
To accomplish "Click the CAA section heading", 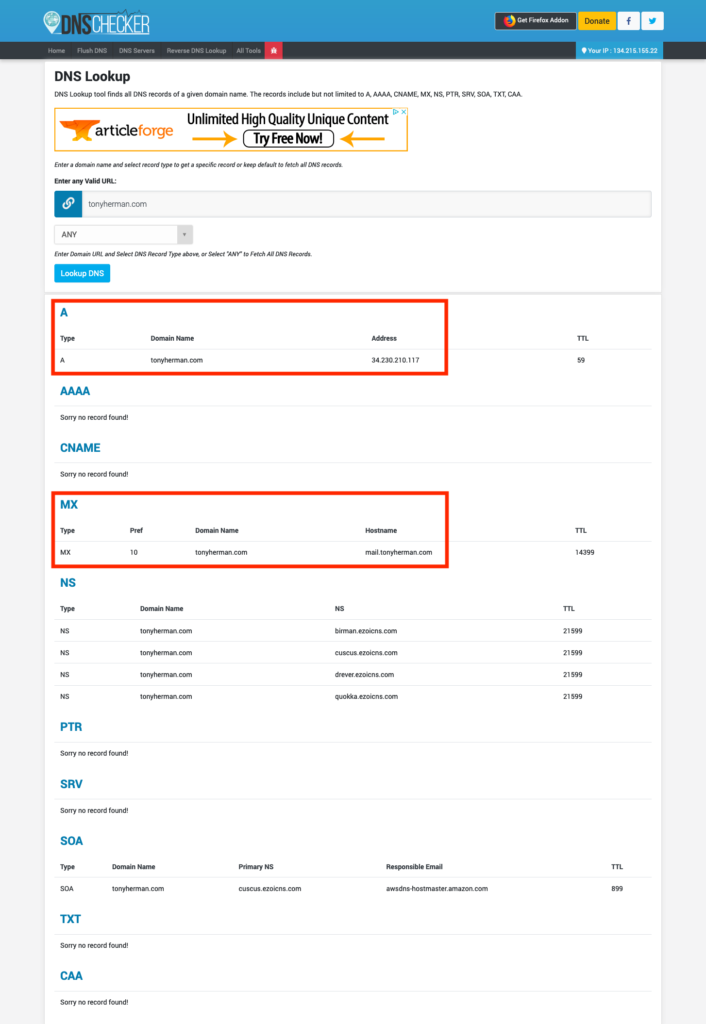I will pyautogui.click(x=71, y=976).
